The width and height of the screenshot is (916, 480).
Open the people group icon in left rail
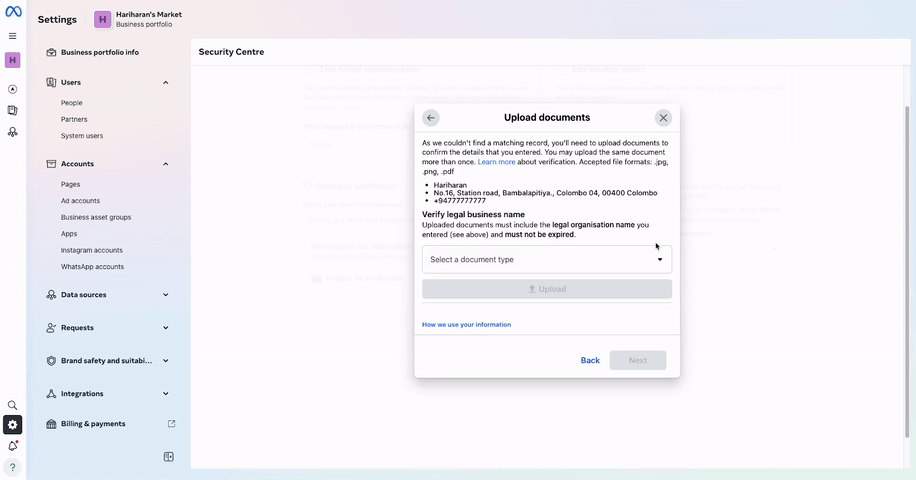tap(12, 132)
